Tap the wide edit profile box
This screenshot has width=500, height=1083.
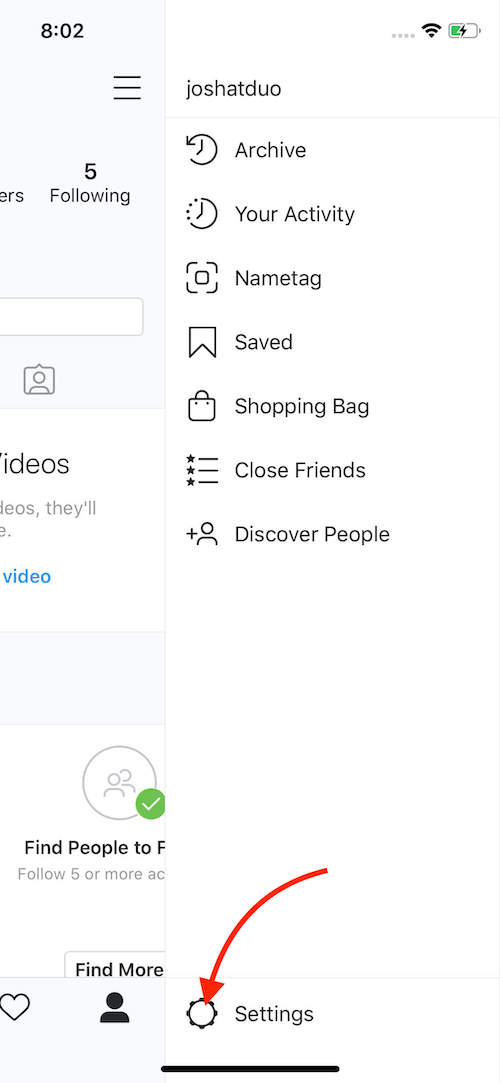tap(71, 317)
